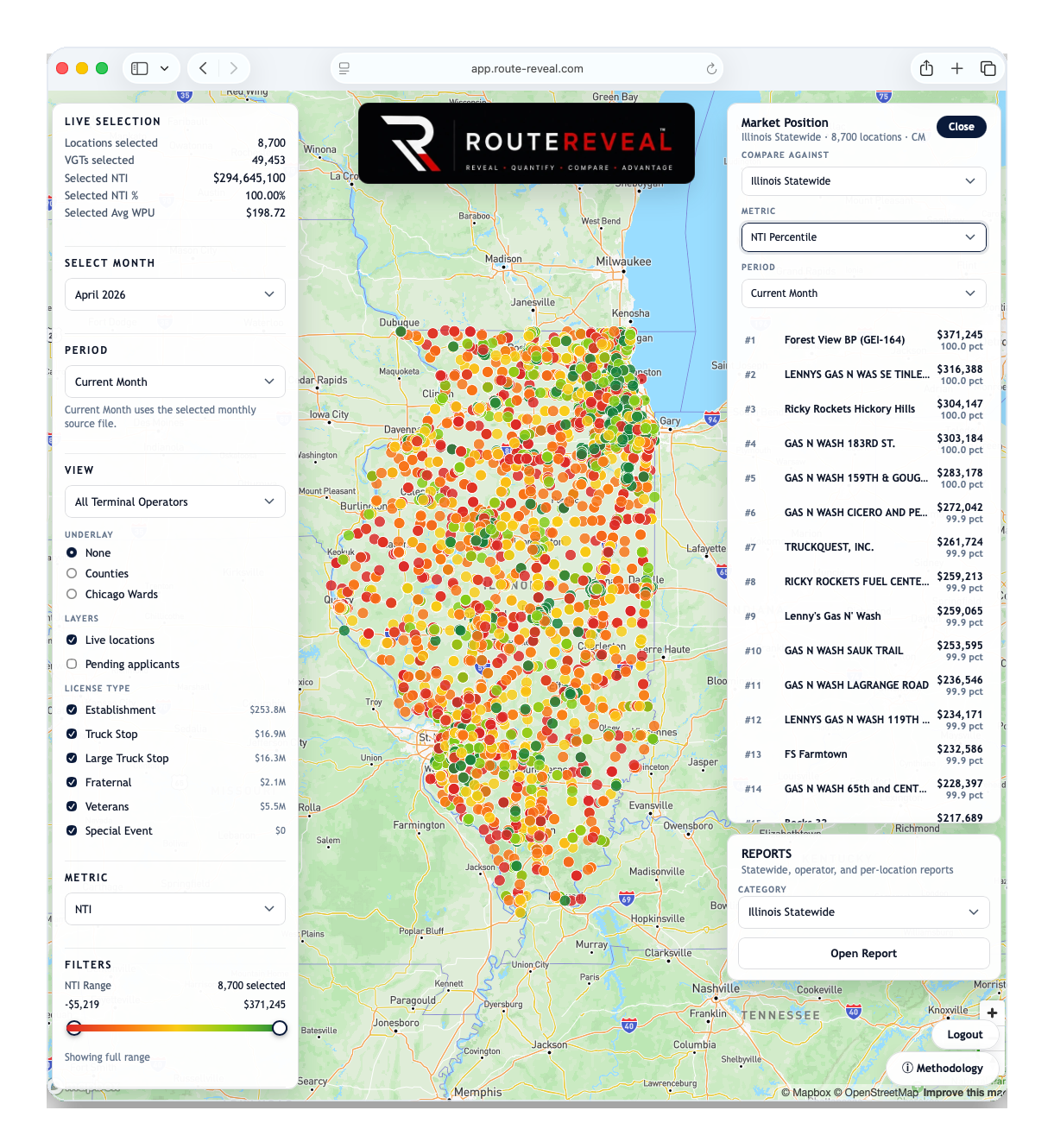This screenshot has width=1054, height=1148.
Task: Select Ricky Rockets Hickory Hills row
Action: pyautogui.click(x=863, y=409)
